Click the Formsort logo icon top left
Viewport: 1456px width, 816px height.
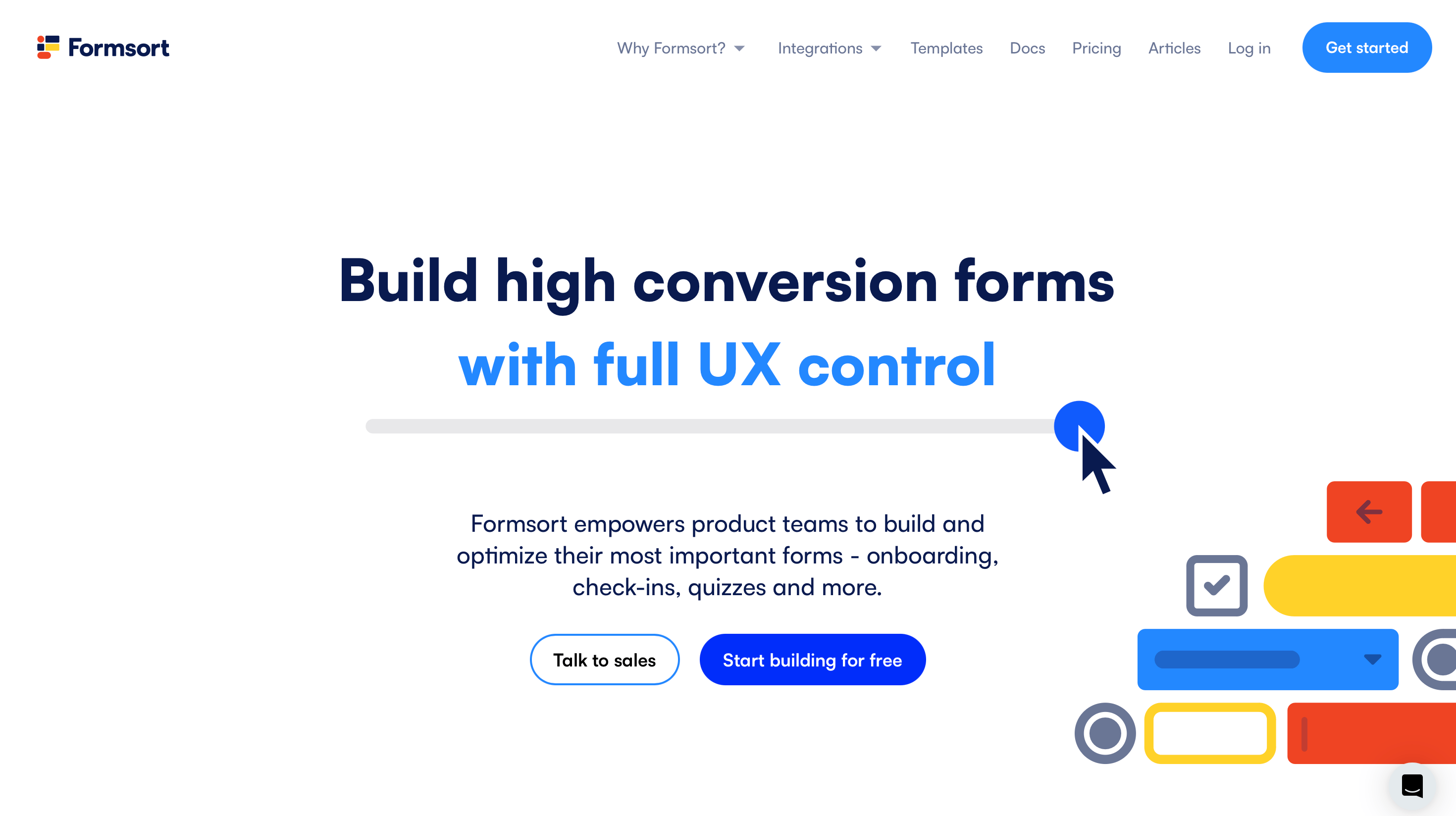pos(48,47)
